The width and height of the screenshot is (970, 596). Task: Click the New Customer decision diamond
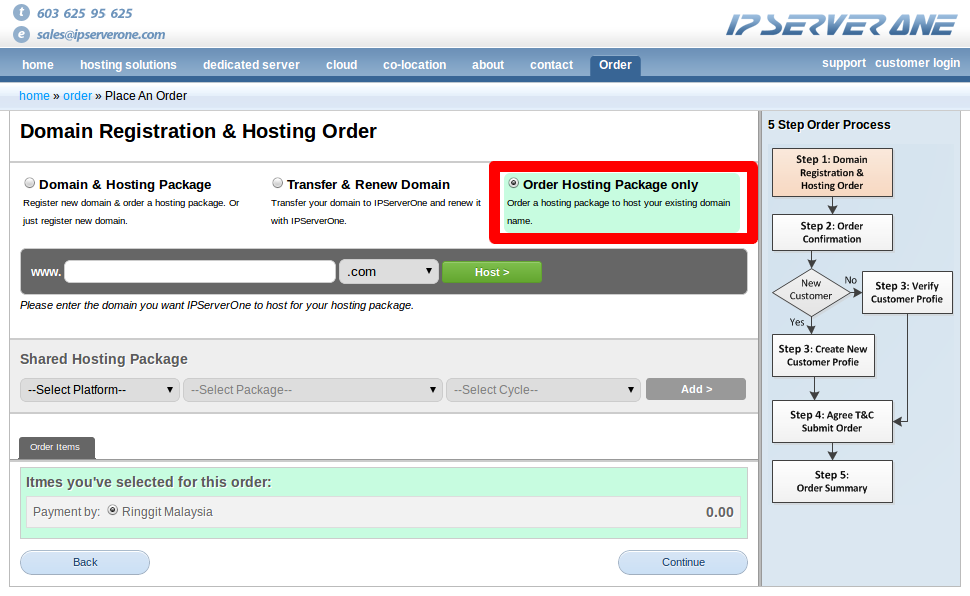(x=811, y=293)
